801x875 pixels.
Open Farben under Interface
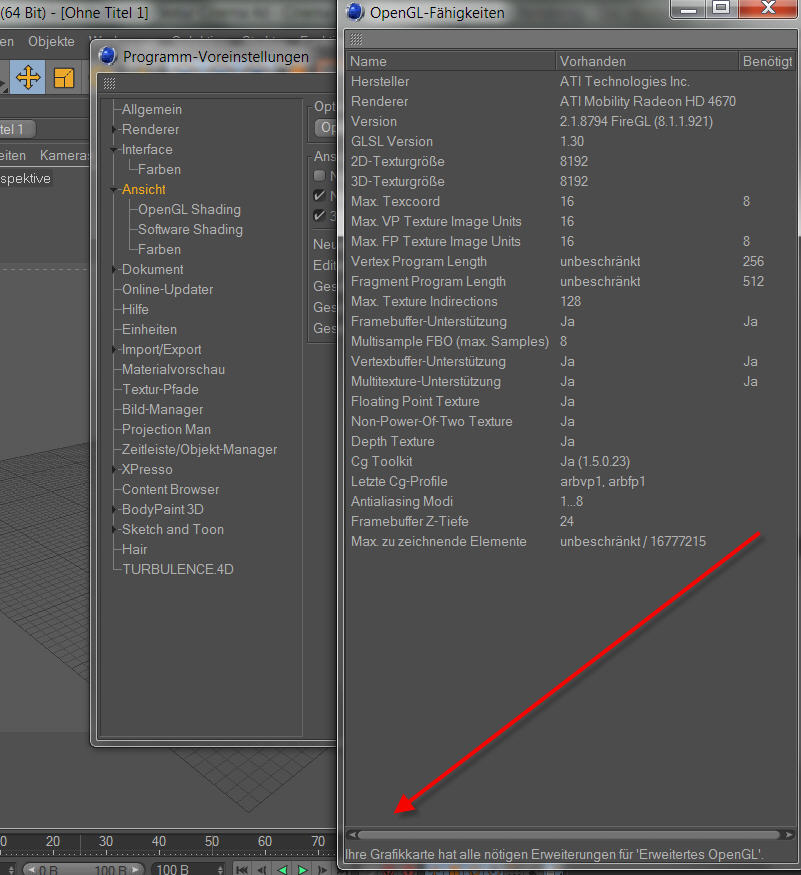[159, 169]
